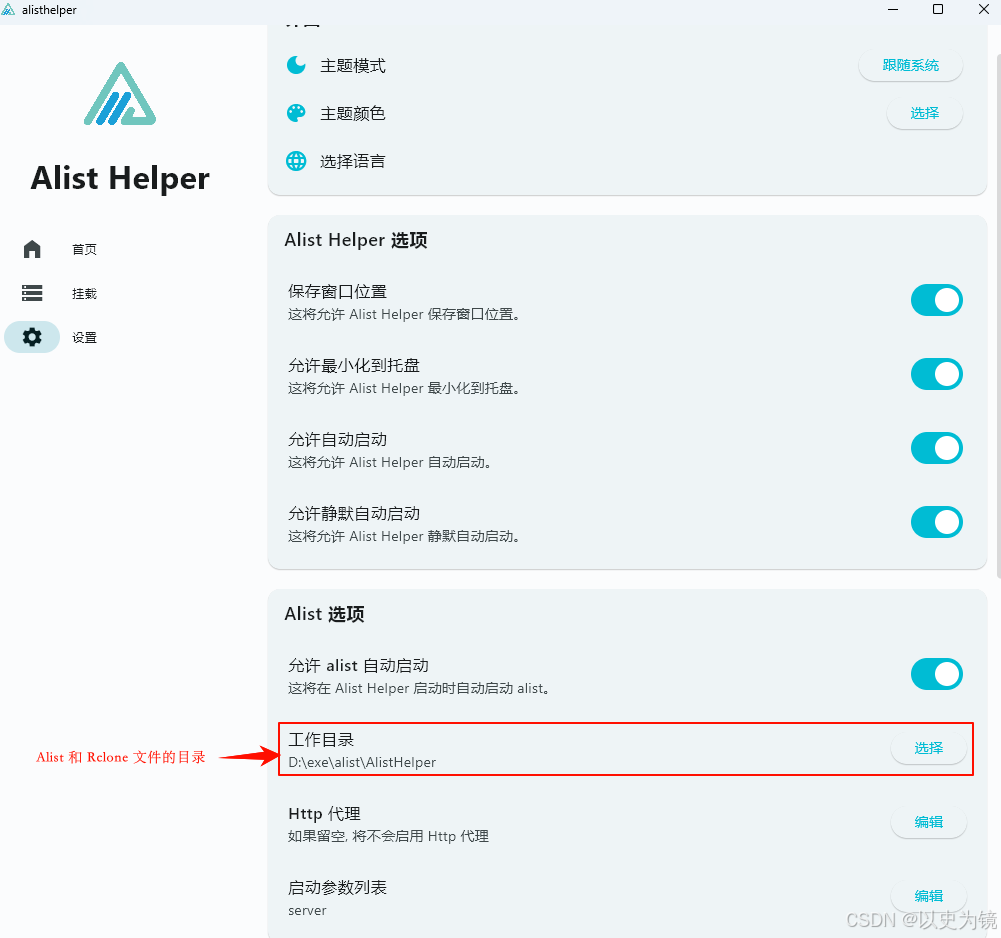Click 编辑 button for Http 代理
This screenshot has width=1001, height=938.
[x=928, y=822]
